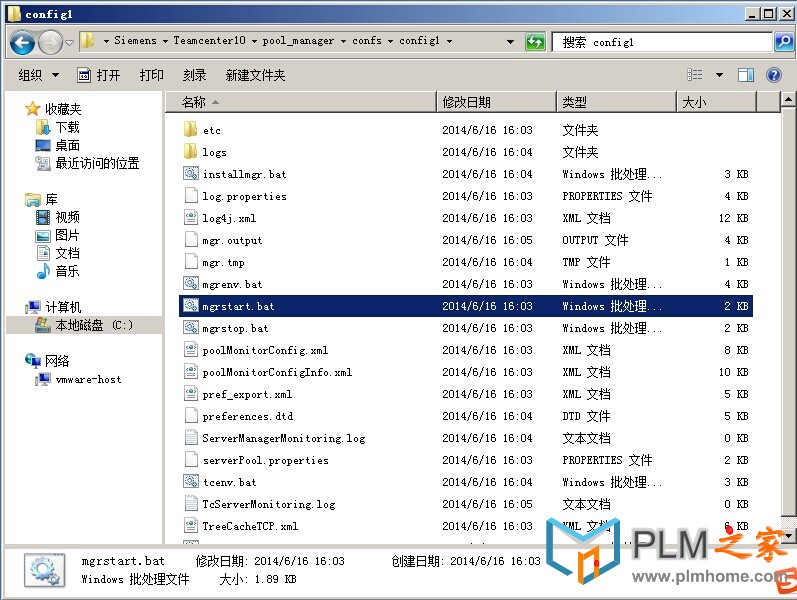Viewport: 797px width, 600px height.
Task: Click 刻录 in the toolbar
Action: click(x=195, y=75)
